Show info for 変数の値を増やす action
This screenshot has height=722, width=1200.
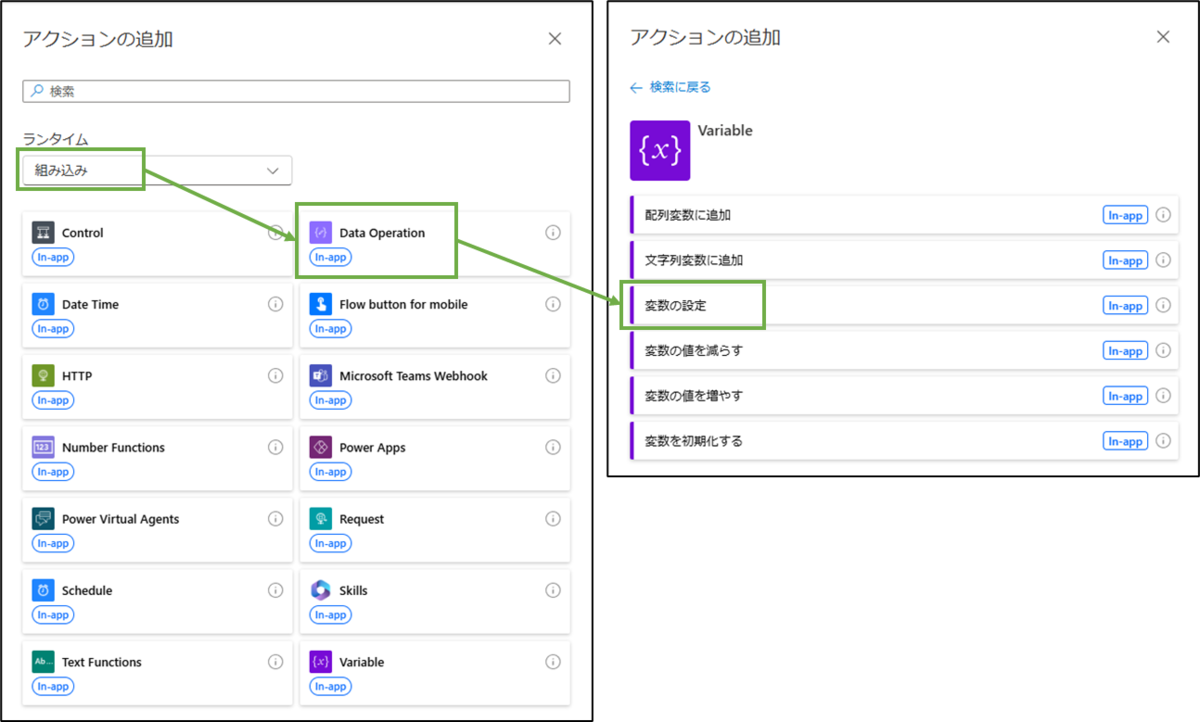[x=1163, y=396]
